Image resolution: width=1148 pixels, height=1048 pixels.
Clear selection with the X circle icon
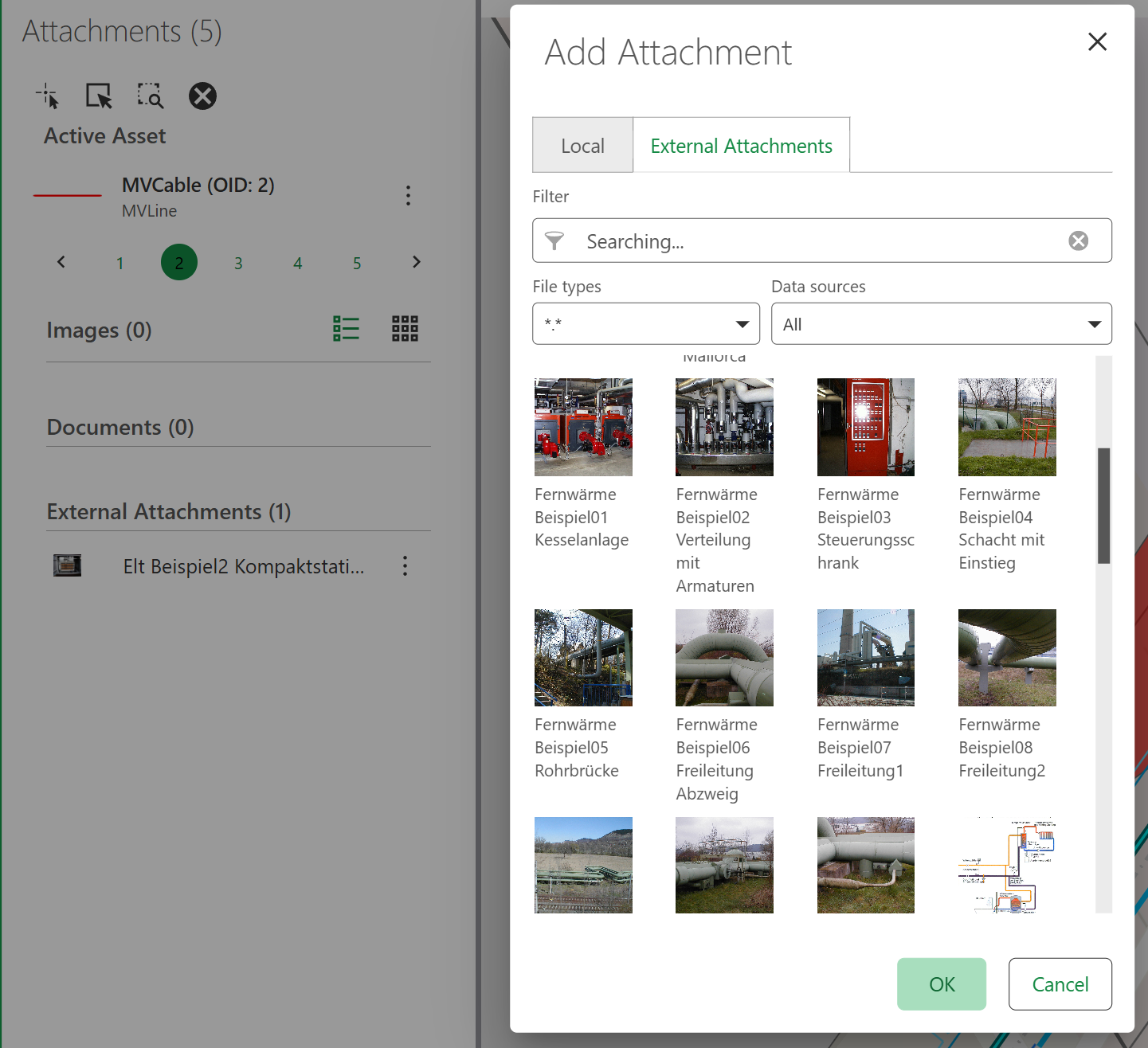tap(202, 96)
